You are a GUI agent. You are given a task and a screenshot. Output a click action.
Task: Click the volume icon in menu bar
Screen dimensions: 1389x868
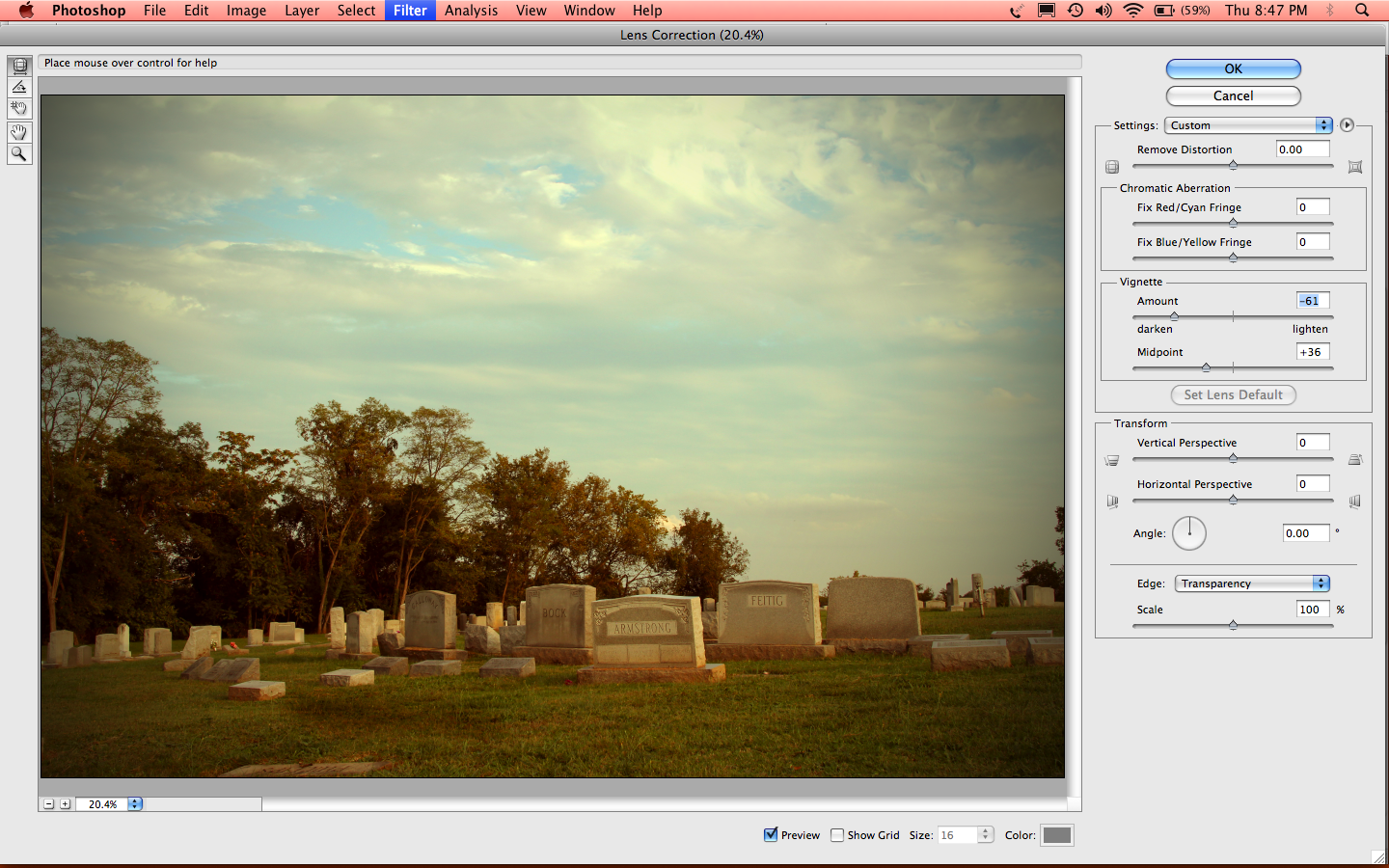pyautogui.click(x=1103, y=11)
